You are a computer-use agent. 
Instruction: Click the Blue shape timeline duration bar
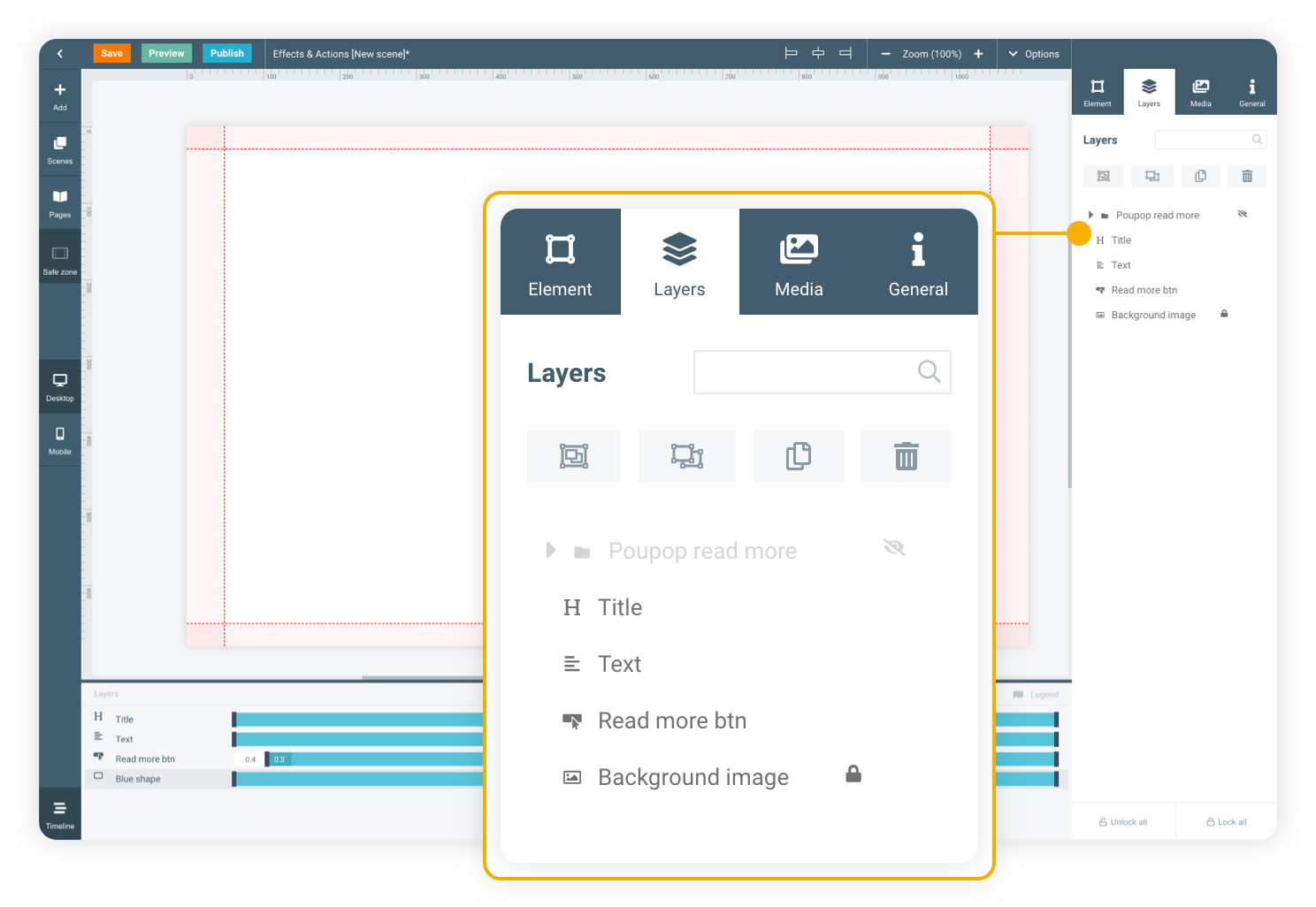pyautogui.click(x=358, y=779)
